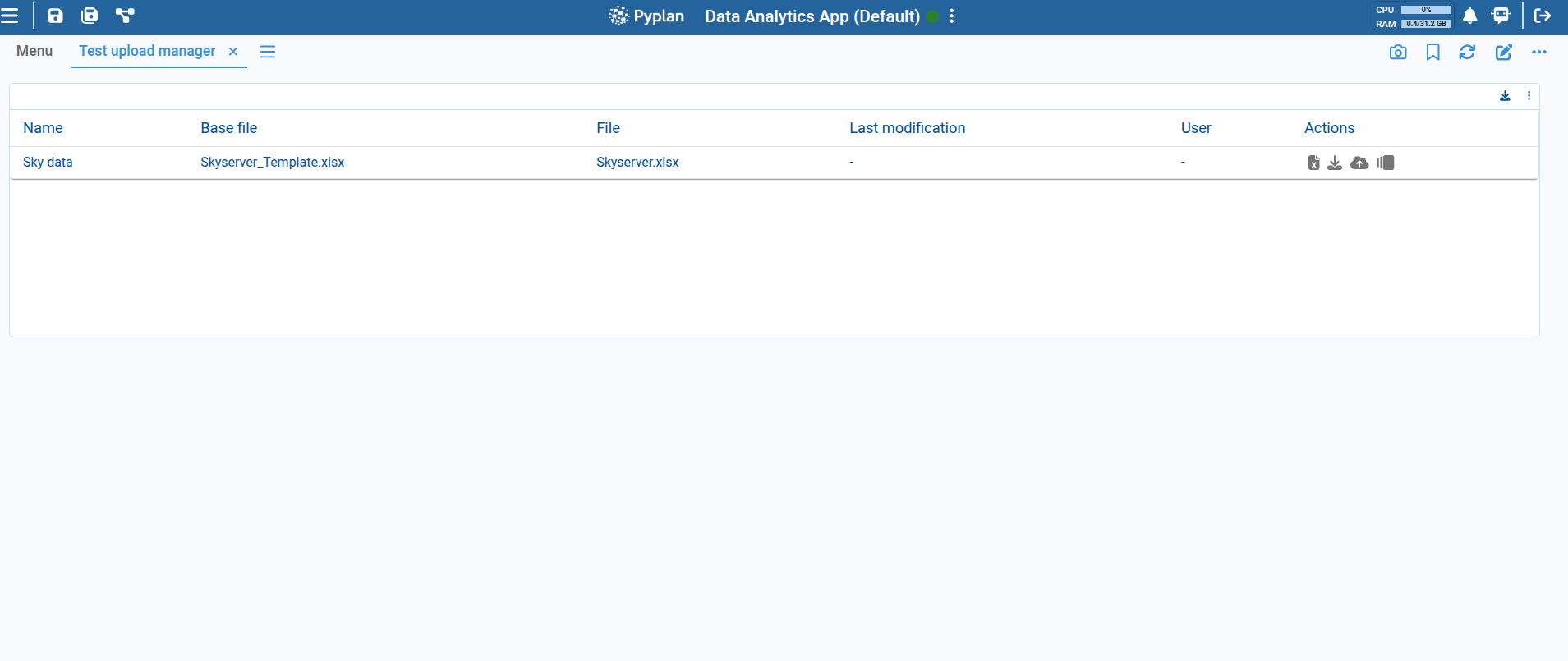
Task: Open more interface options ellipsis
Action: tap(1539, 53)
